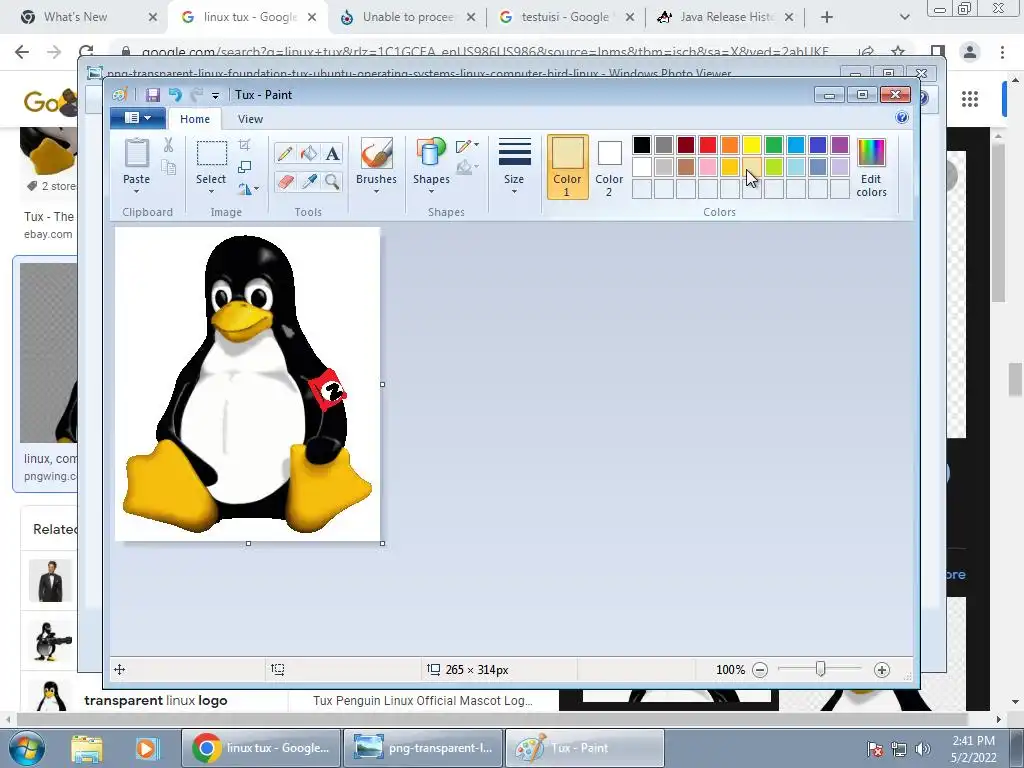Screen dimensions: 1024x768
Task: Click the Redo arrow in Paint title bar
Action: pyautogui.click(x=196, y=95)
